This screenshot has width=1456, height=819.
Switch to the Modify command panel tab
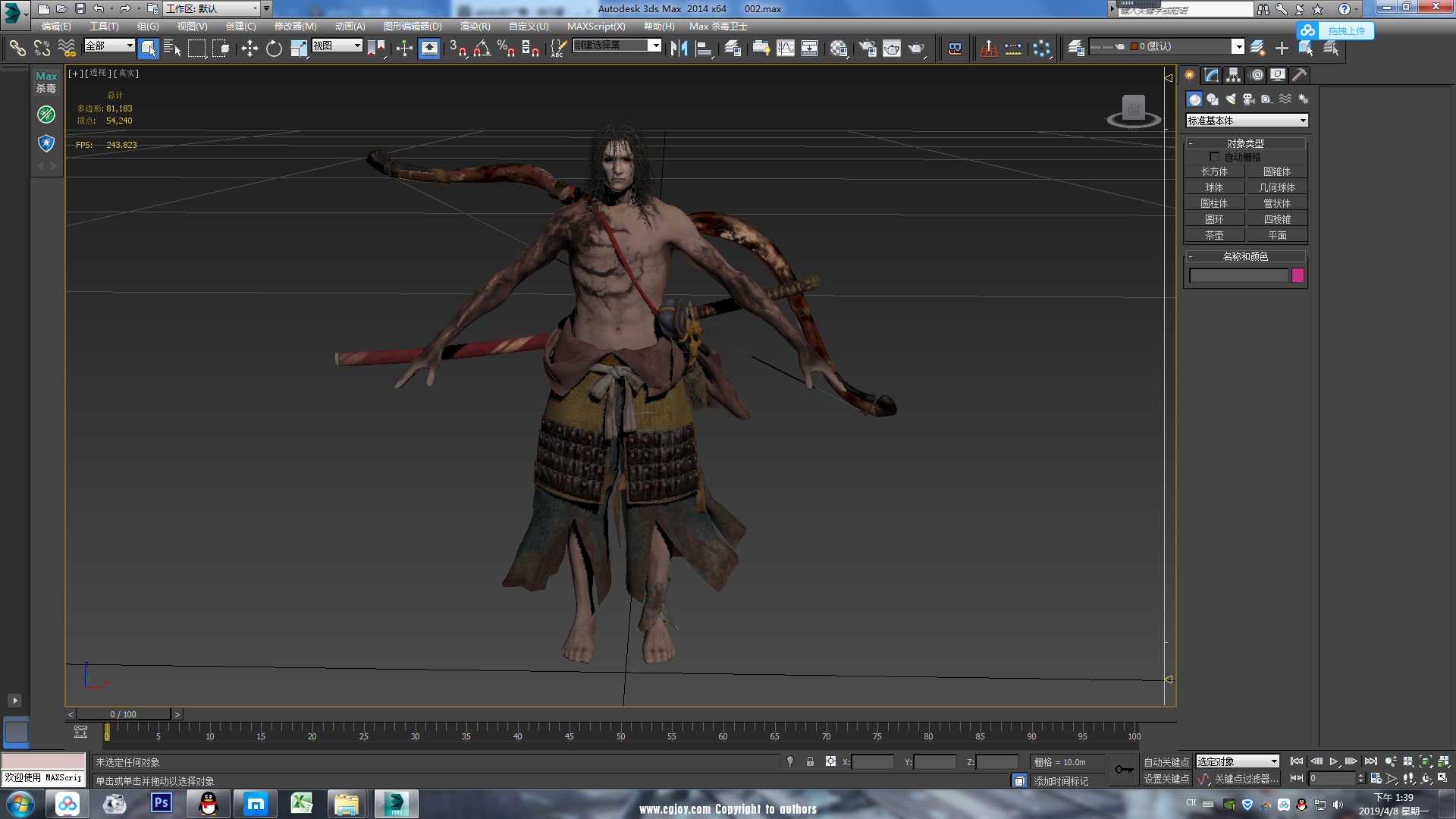1211,75
